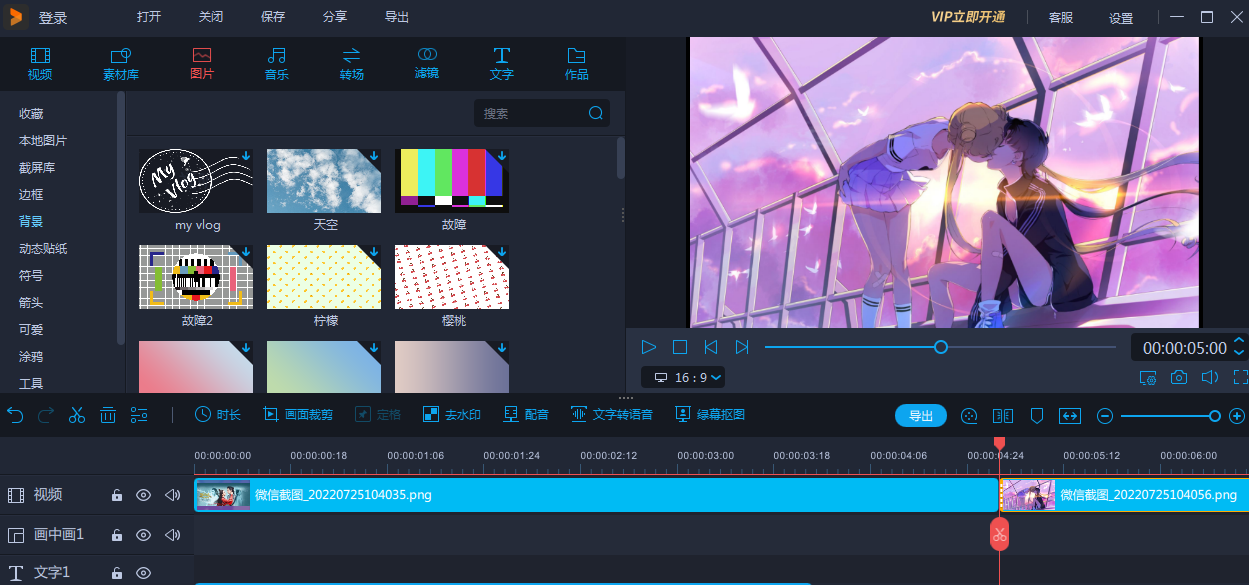Open the 绿幕抠图 green screen tool
The height and width of the screenshot is (585, 1249).
pyautogui.click(x=710, y=414)
